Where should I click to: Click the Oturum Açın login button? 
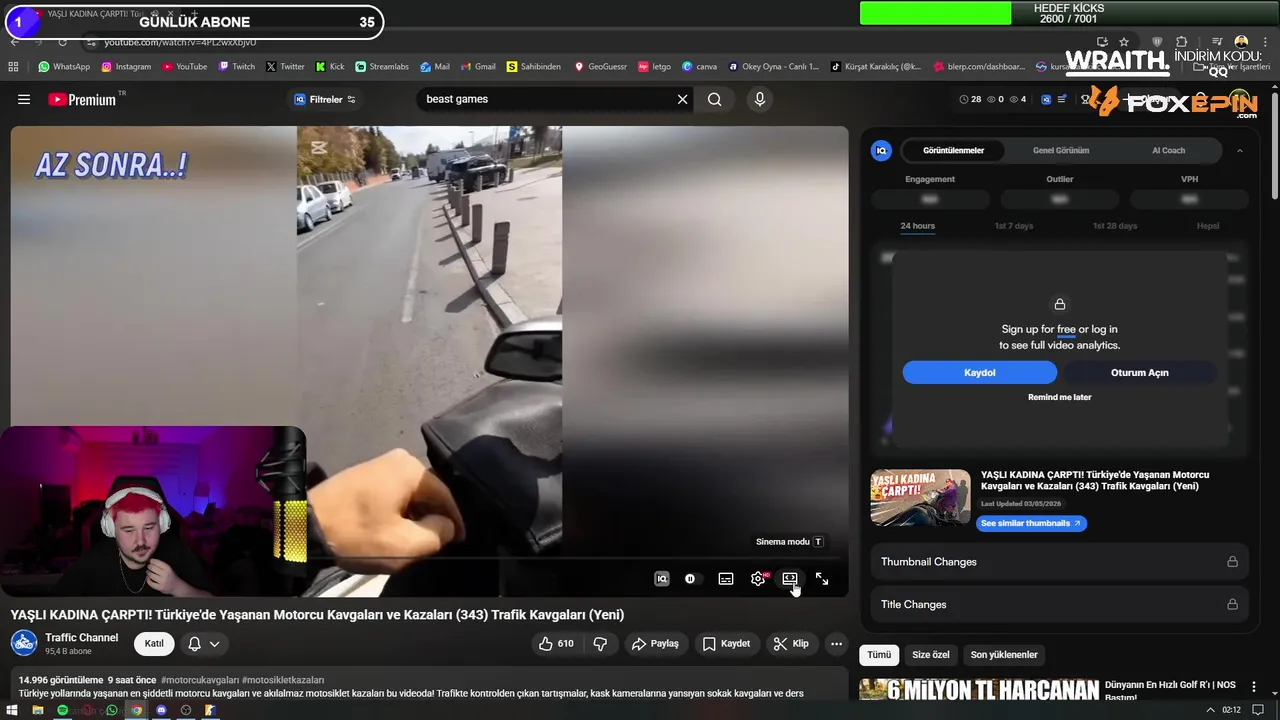tap(1140, 372)
